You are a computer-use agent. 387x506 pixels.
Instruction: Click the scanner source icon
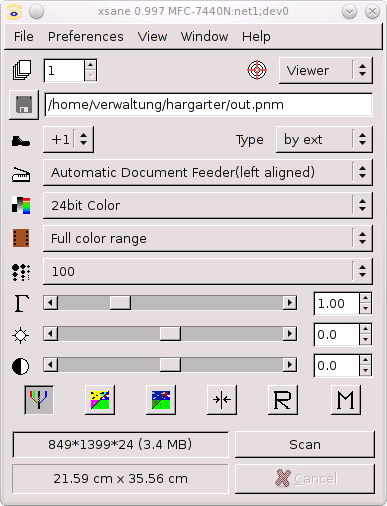click(x=21, y=175)
